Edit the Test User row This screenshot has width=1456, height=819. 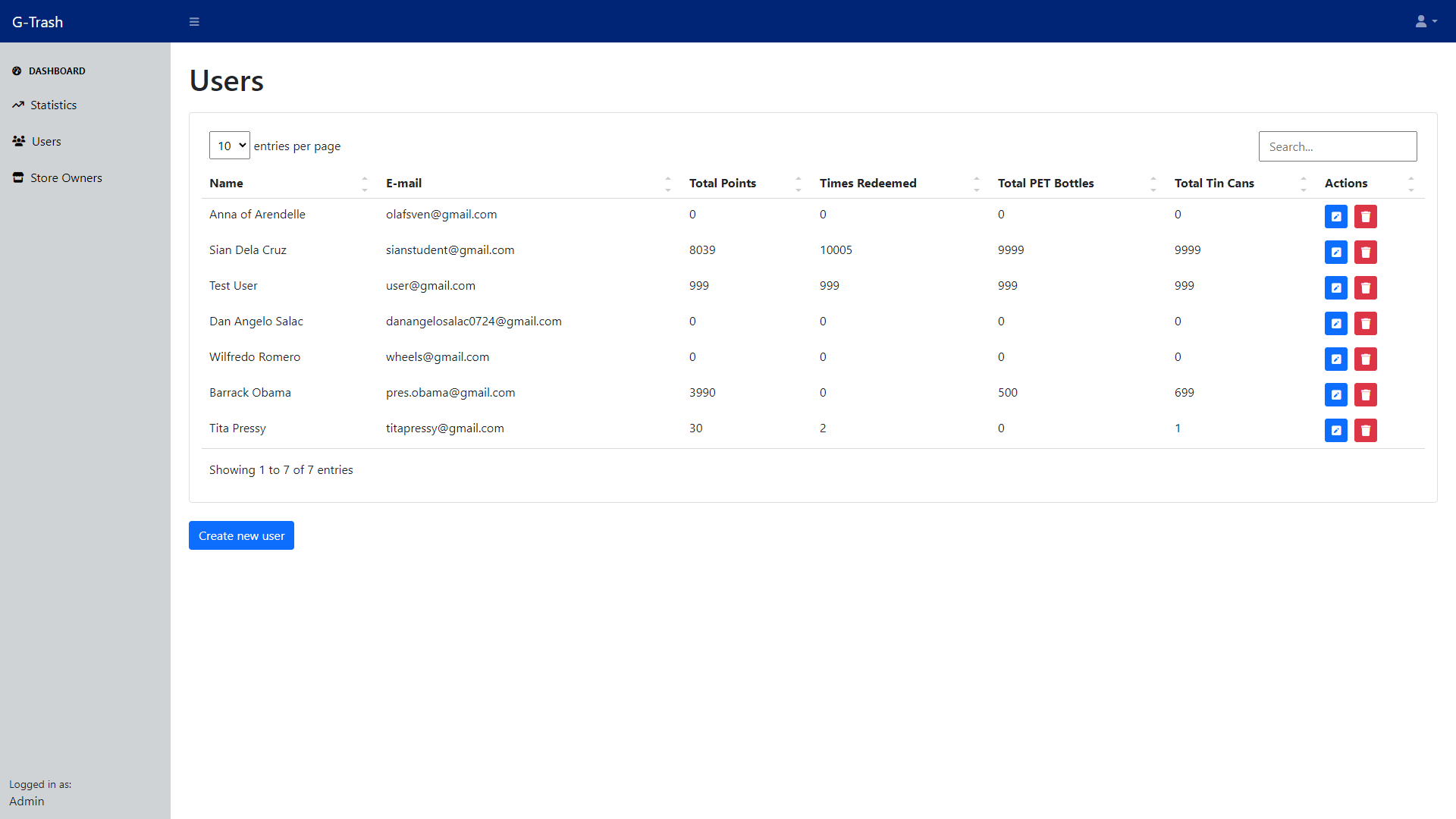click(x=1335, y=288)
